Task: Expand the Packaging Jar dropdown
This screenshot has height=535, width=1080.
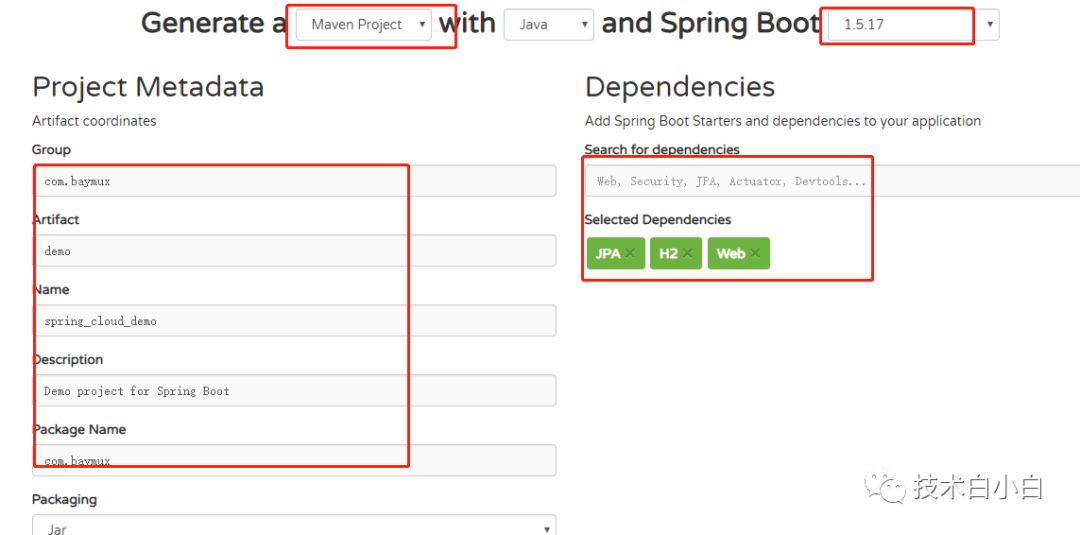Action: [294, 526]
